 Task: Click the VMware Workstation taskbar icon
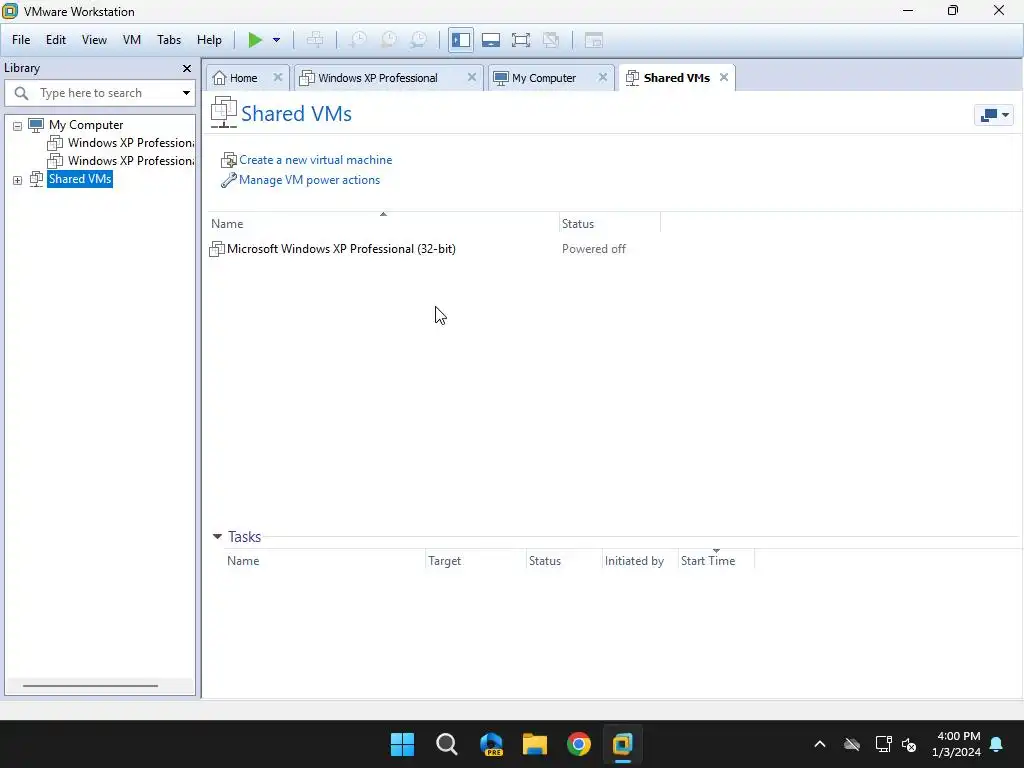622,744
